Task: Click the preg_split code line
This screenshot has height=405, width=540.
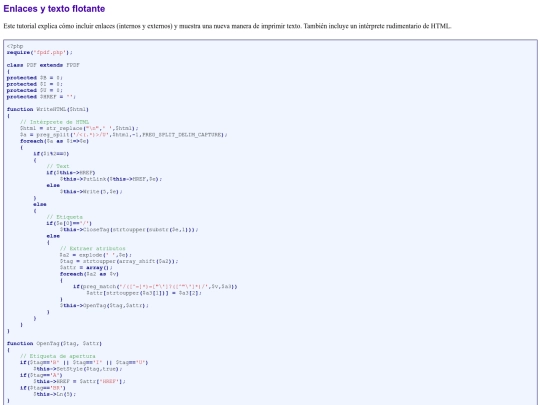Action: [x=124, y=134]
